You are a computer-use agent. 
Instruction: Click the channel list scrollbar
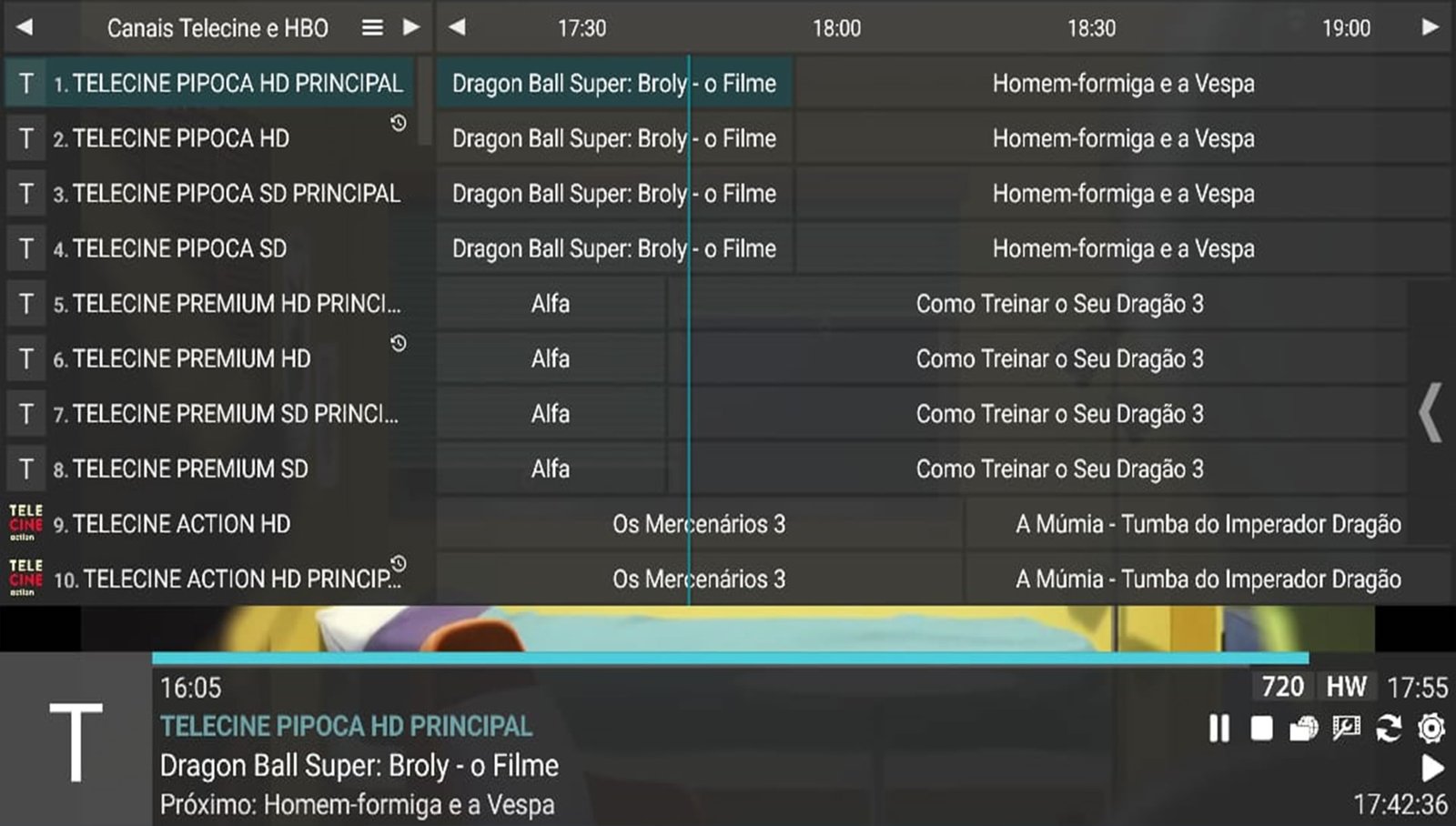pyautogui.click(x=425, y=100)
